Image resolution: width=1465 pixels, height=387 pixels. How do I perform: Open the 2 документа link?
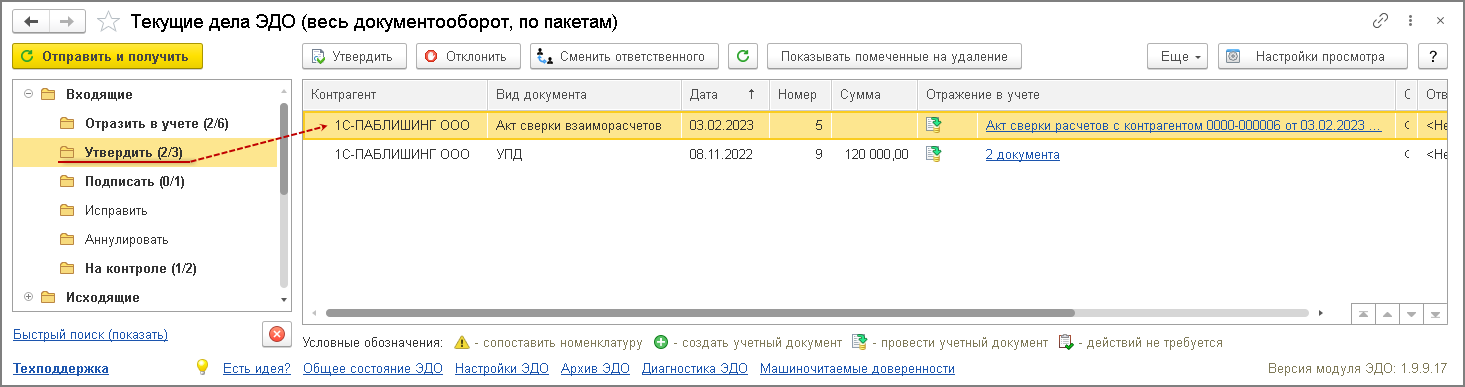point(1022,154)
